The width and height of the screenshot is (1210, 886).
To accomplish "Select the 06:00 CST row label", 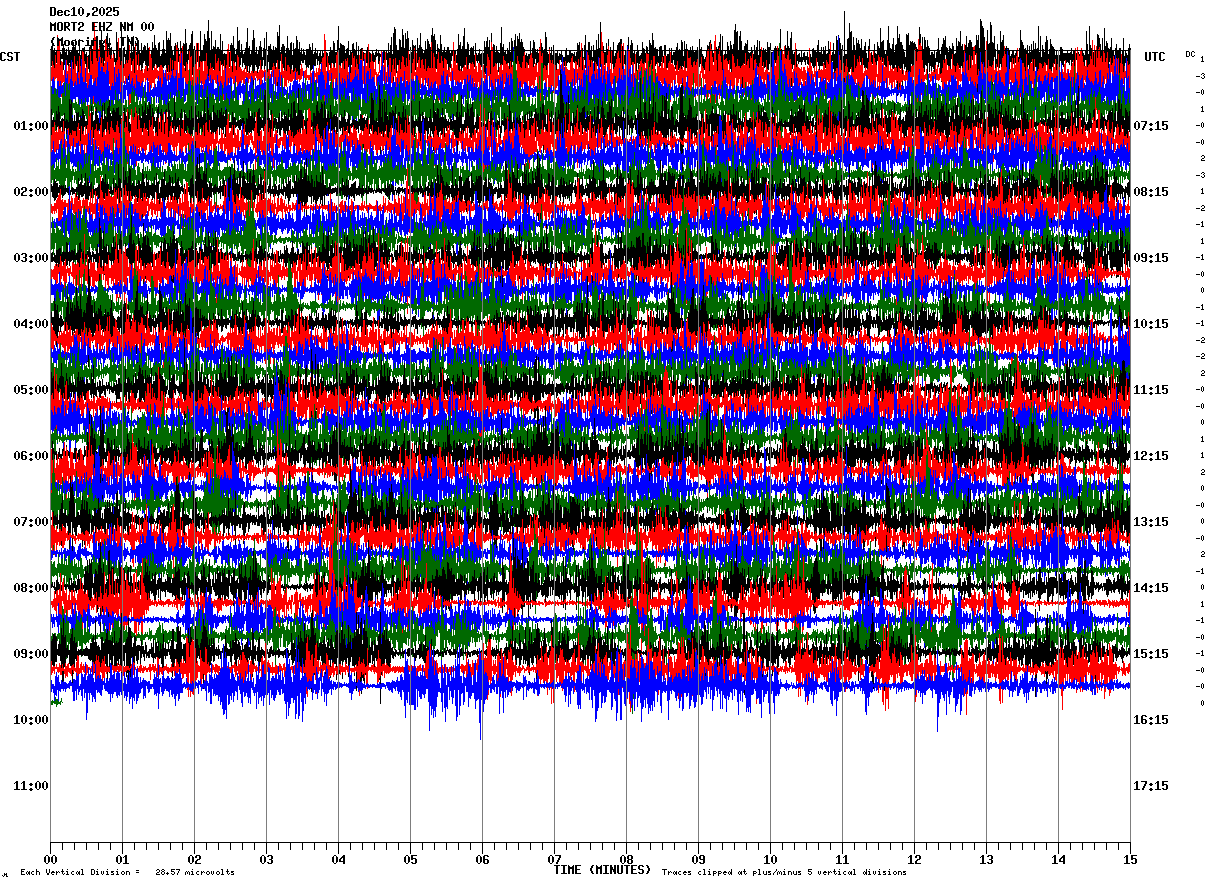I will [x=31, y=456].
